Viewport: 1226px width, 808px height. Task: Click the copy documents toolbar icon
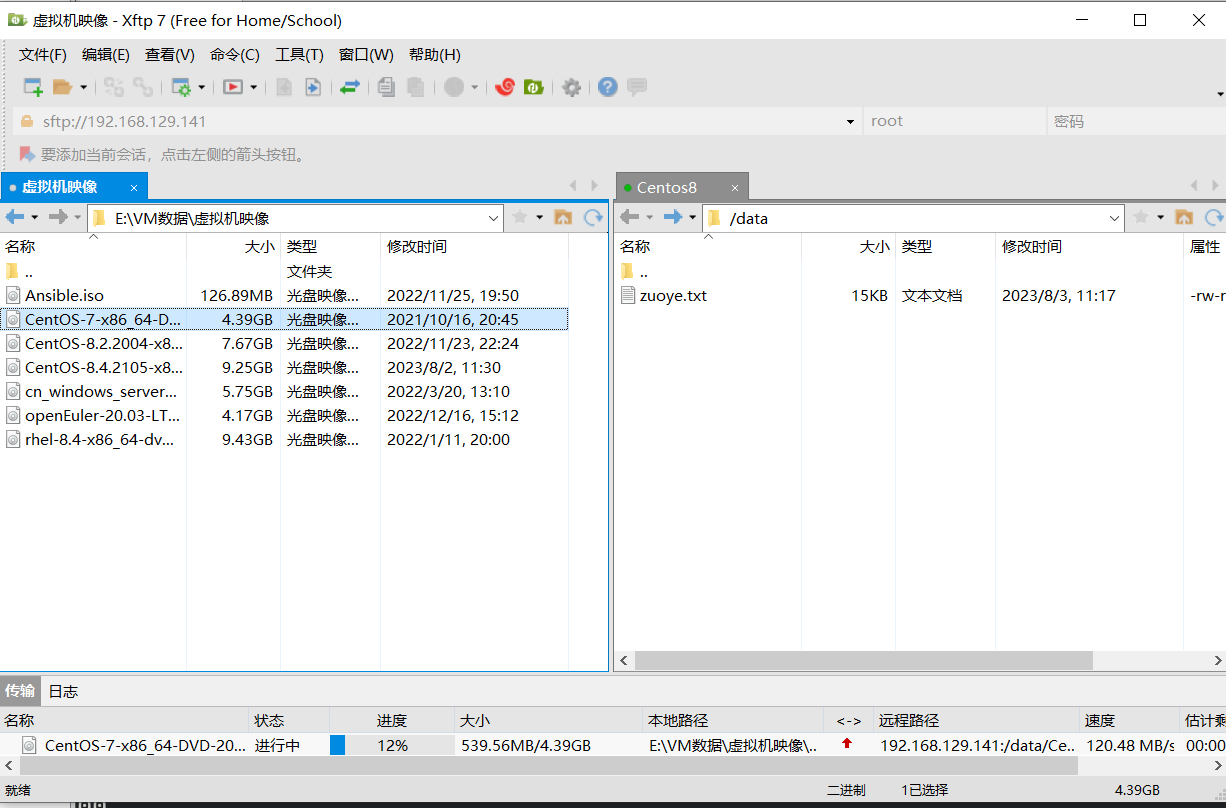pyautogui.click(x=387, y=87)
